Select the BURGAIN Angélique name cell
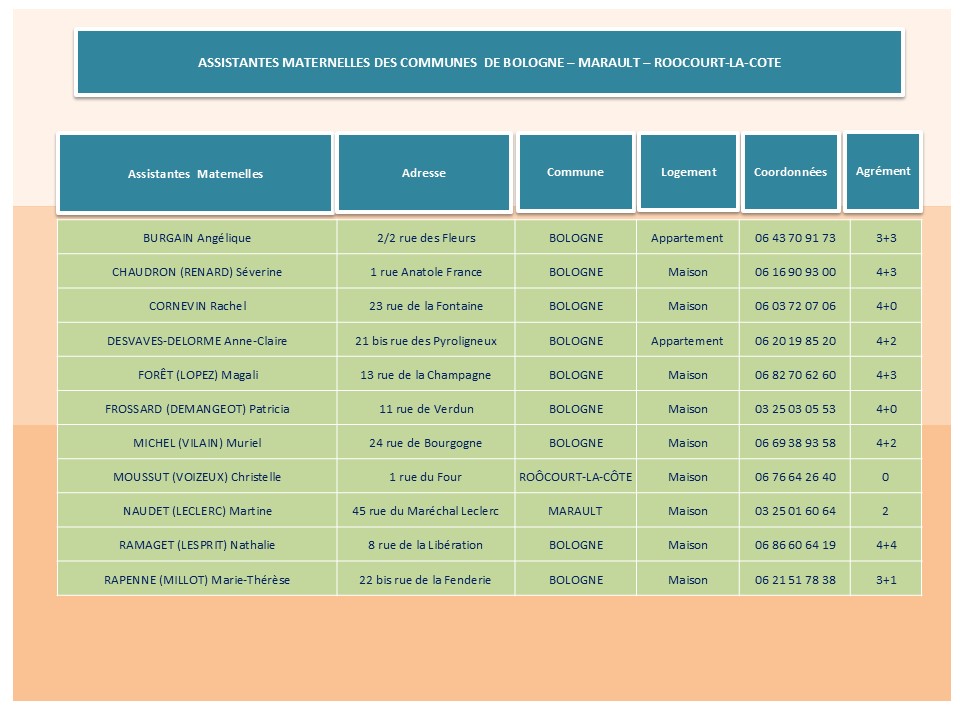Viewport: 960px width, 720px height. click(x=197, y=238)
